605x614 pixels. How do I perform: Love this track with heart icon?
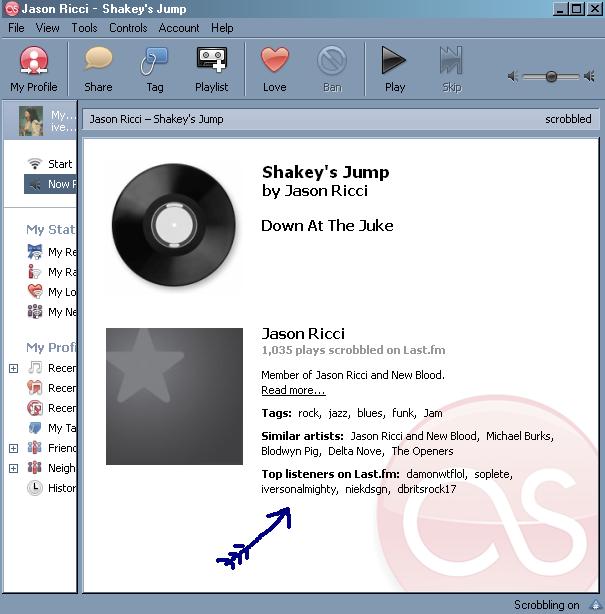[275, 60]
